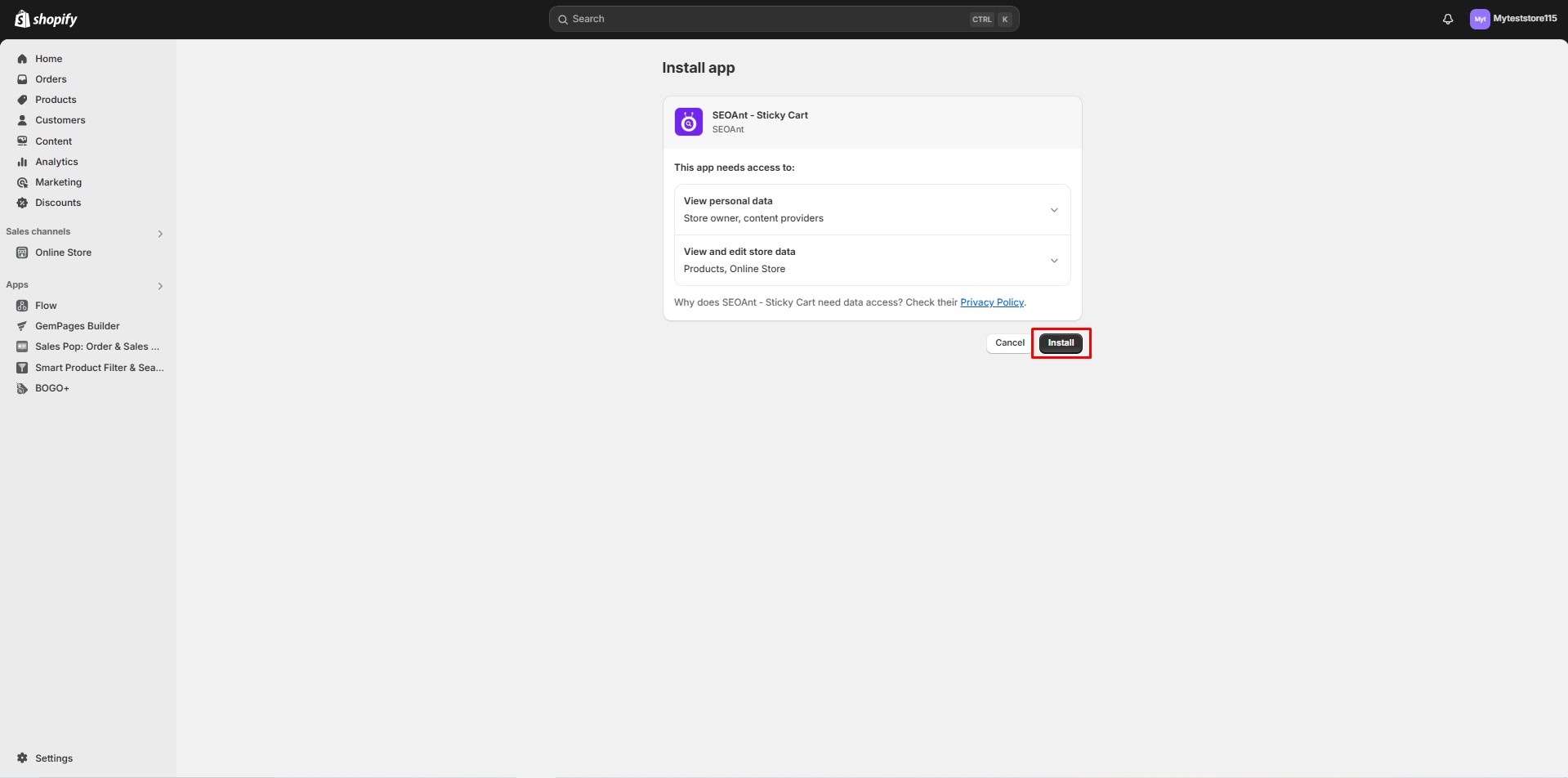
Task: Select the Discounts icon
Action: (x=22, y=202)
